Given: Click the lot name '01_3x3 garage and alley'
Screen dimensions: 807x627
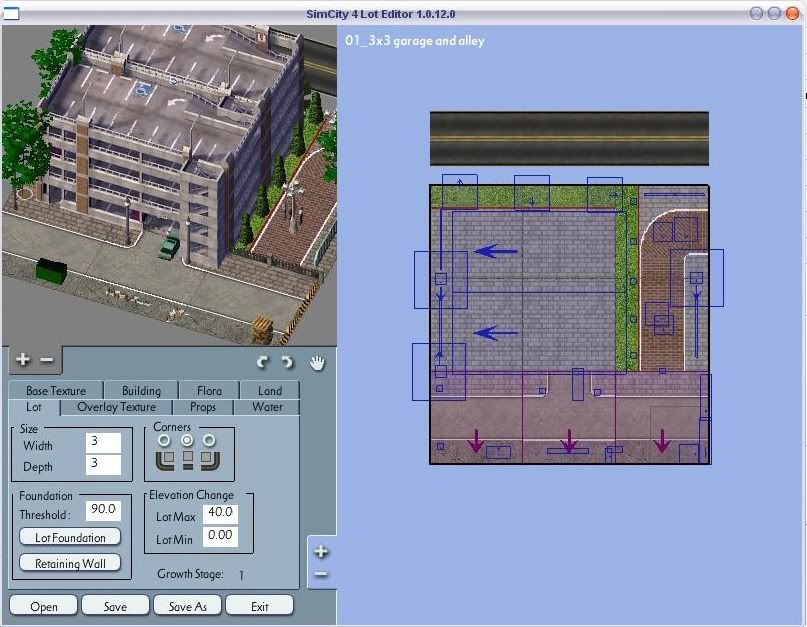Looking at the screenshot, I should 415,41.
